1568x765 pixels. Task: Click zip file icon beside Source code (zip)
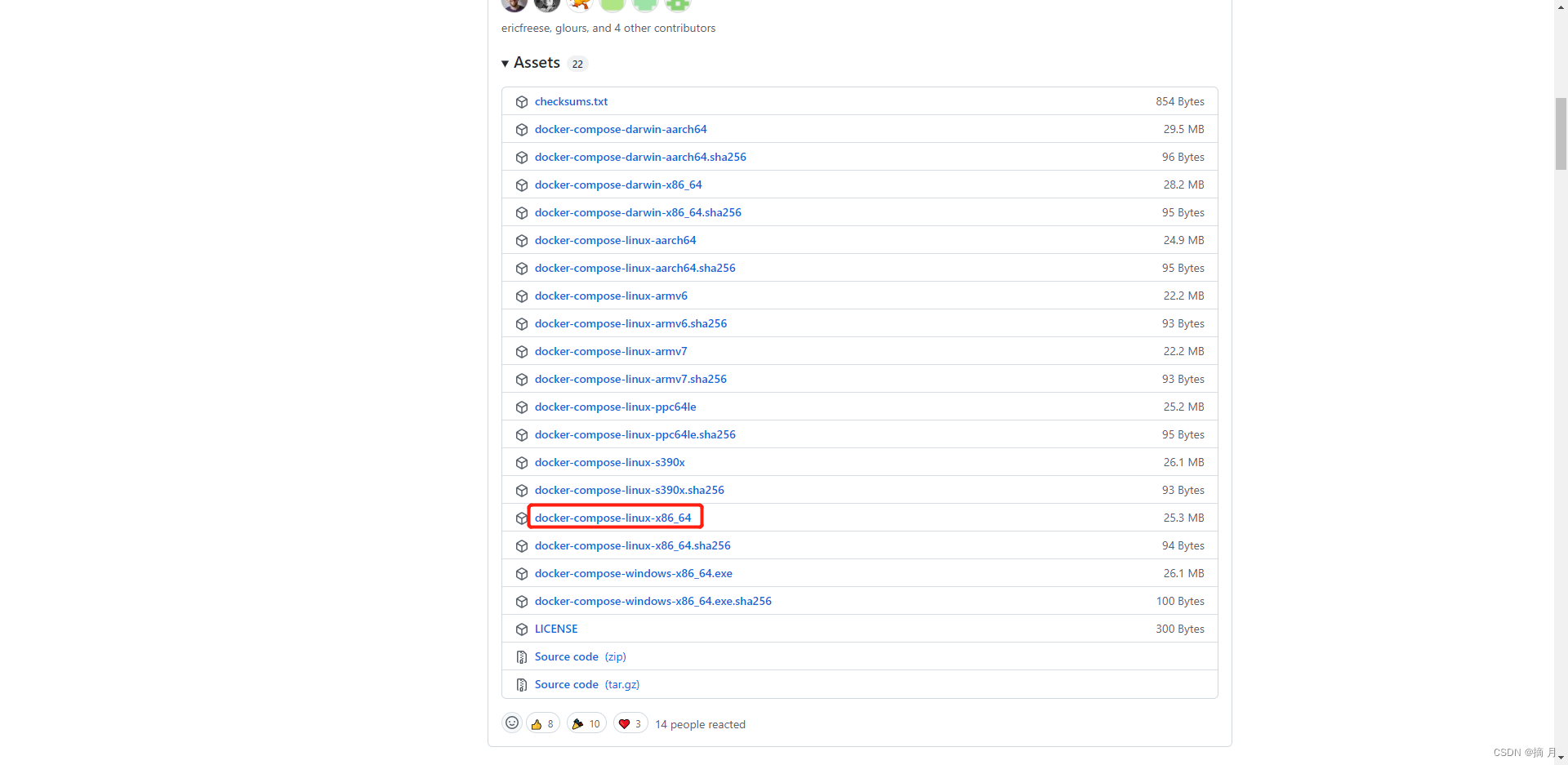(522, 657)
